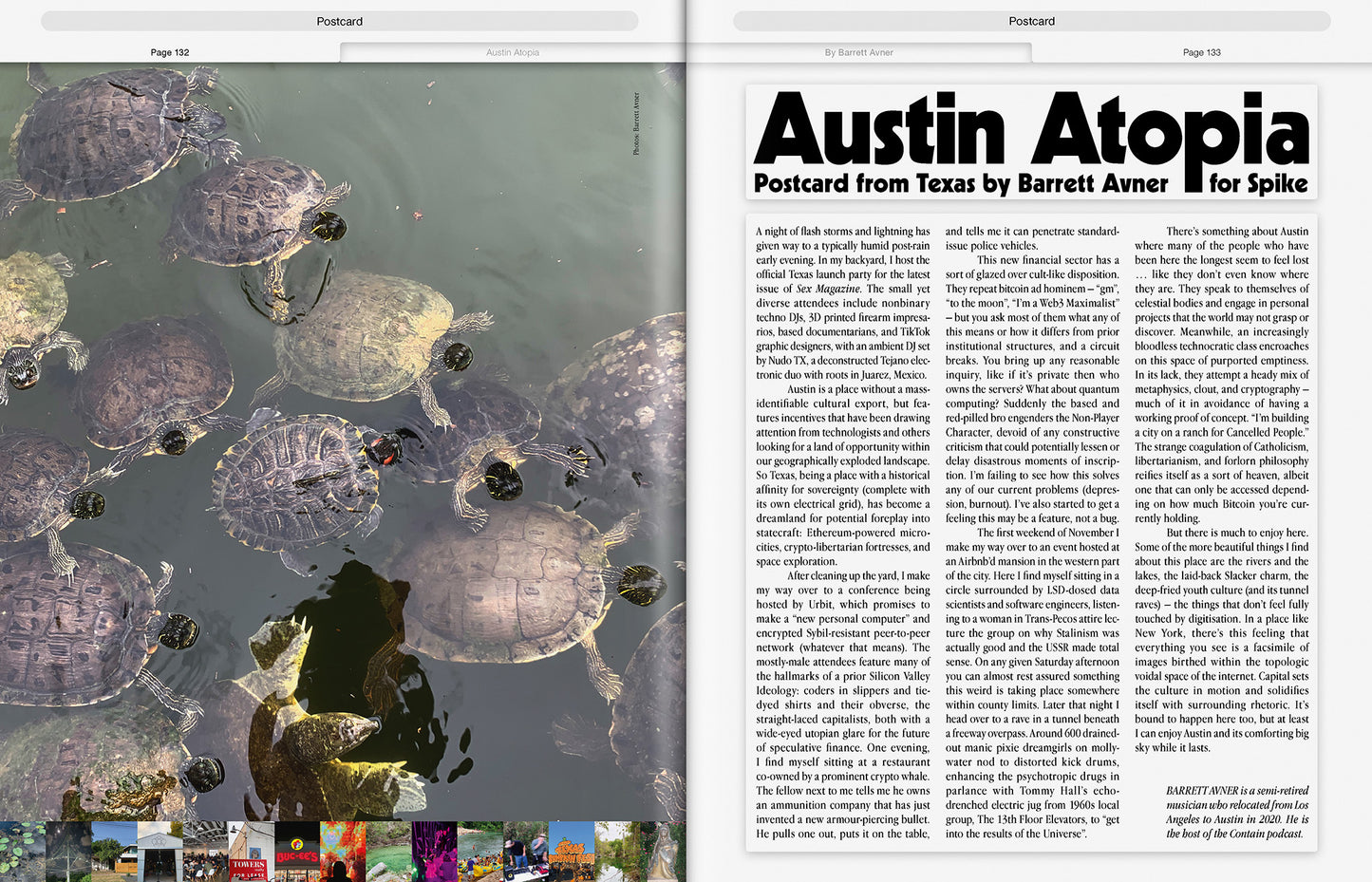This screenshot has width=1372, height=882.
Task: Click the night power lines thumbnail
Action: tap(66, 850)
